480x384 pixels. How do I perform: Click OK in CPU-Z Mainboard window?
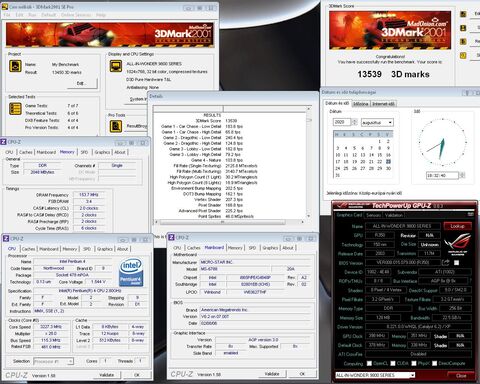coord(302,374)
